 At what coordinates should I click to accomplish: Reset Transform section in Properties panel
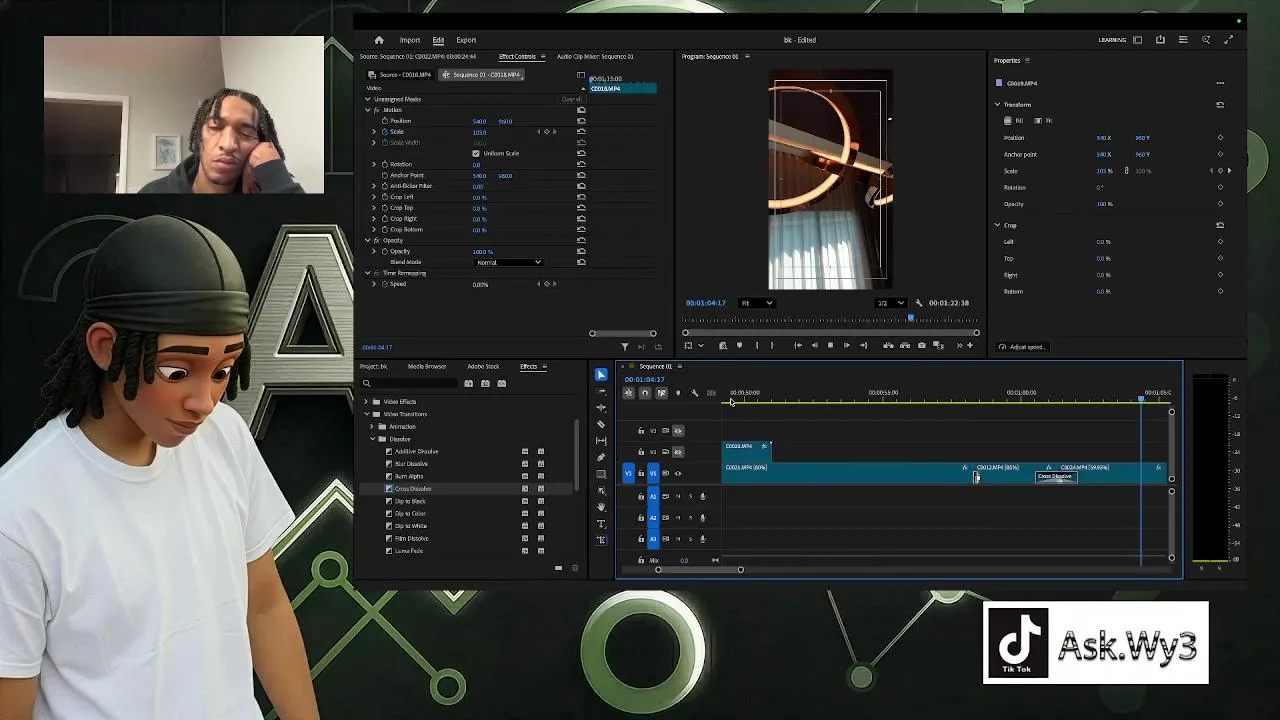click(1220, 104)
